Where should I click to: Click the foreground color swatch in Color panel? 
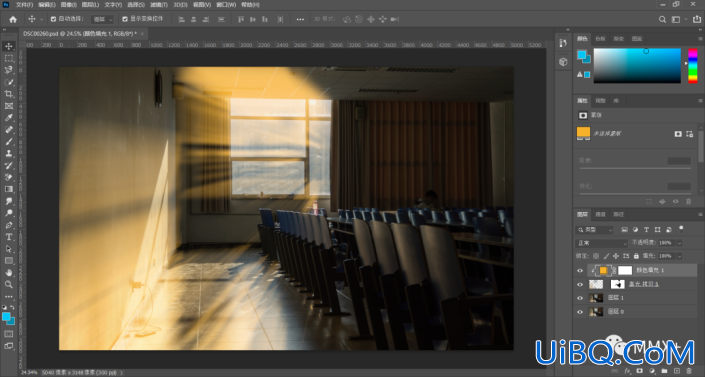[x=582, y=55]
